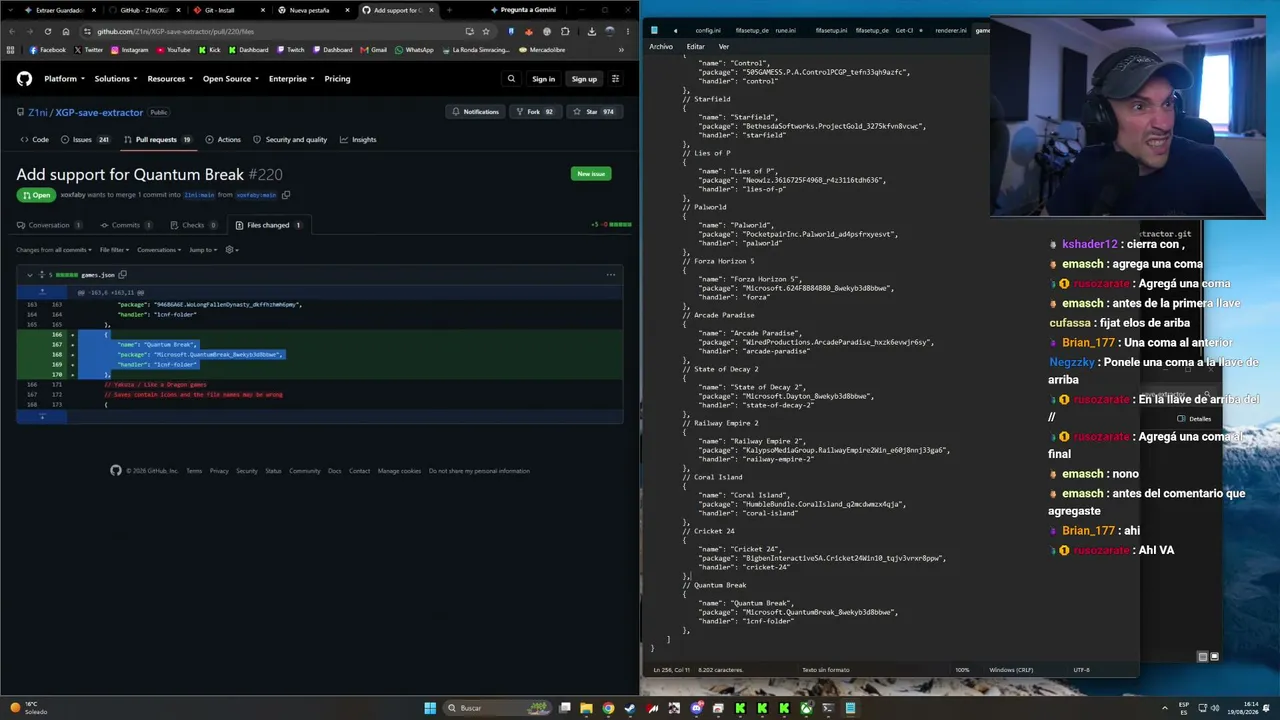This screenshot has height=720, width=1280.
Task: Copy head branch name icon
Action: (285, 195)
